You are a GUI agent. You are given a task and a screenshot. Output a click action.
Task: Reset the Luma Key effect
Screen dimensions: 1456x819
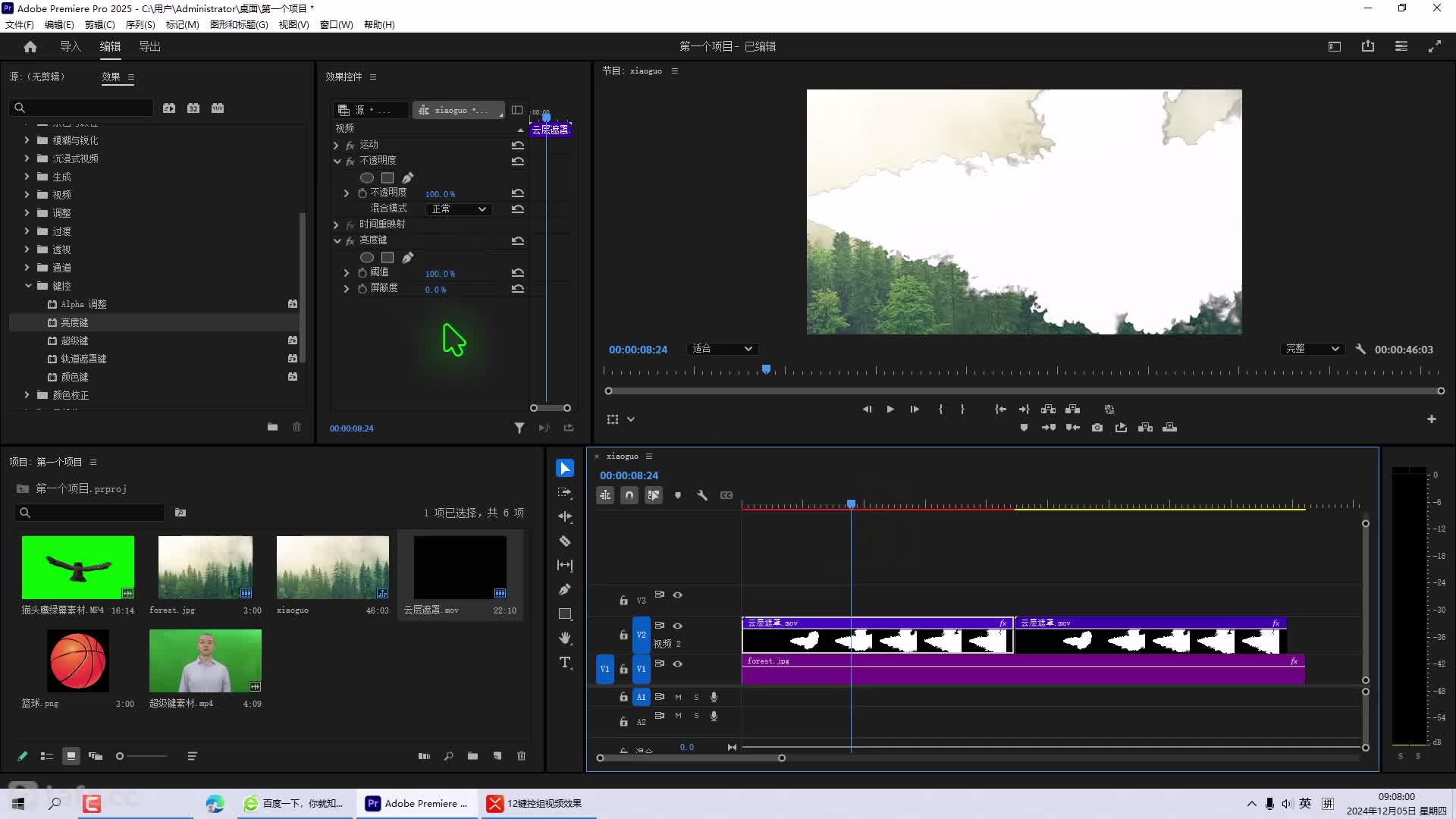pyautogui.click(x=518, y=241)
